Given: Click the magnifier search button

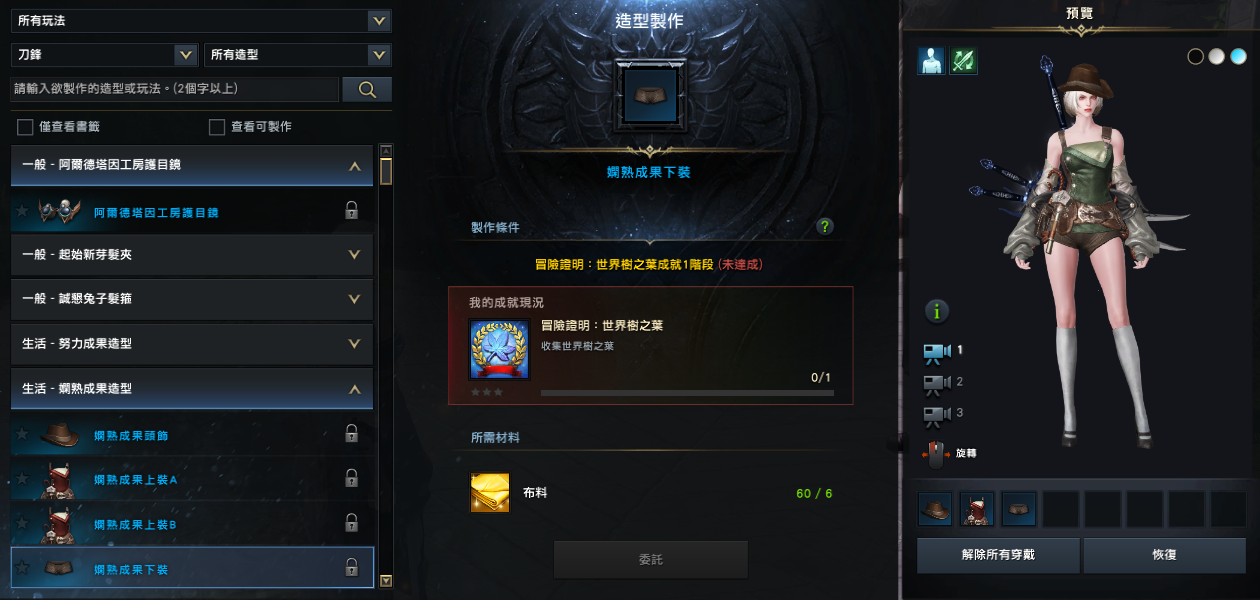Looking at the screenshot, I should click(367, 90).
